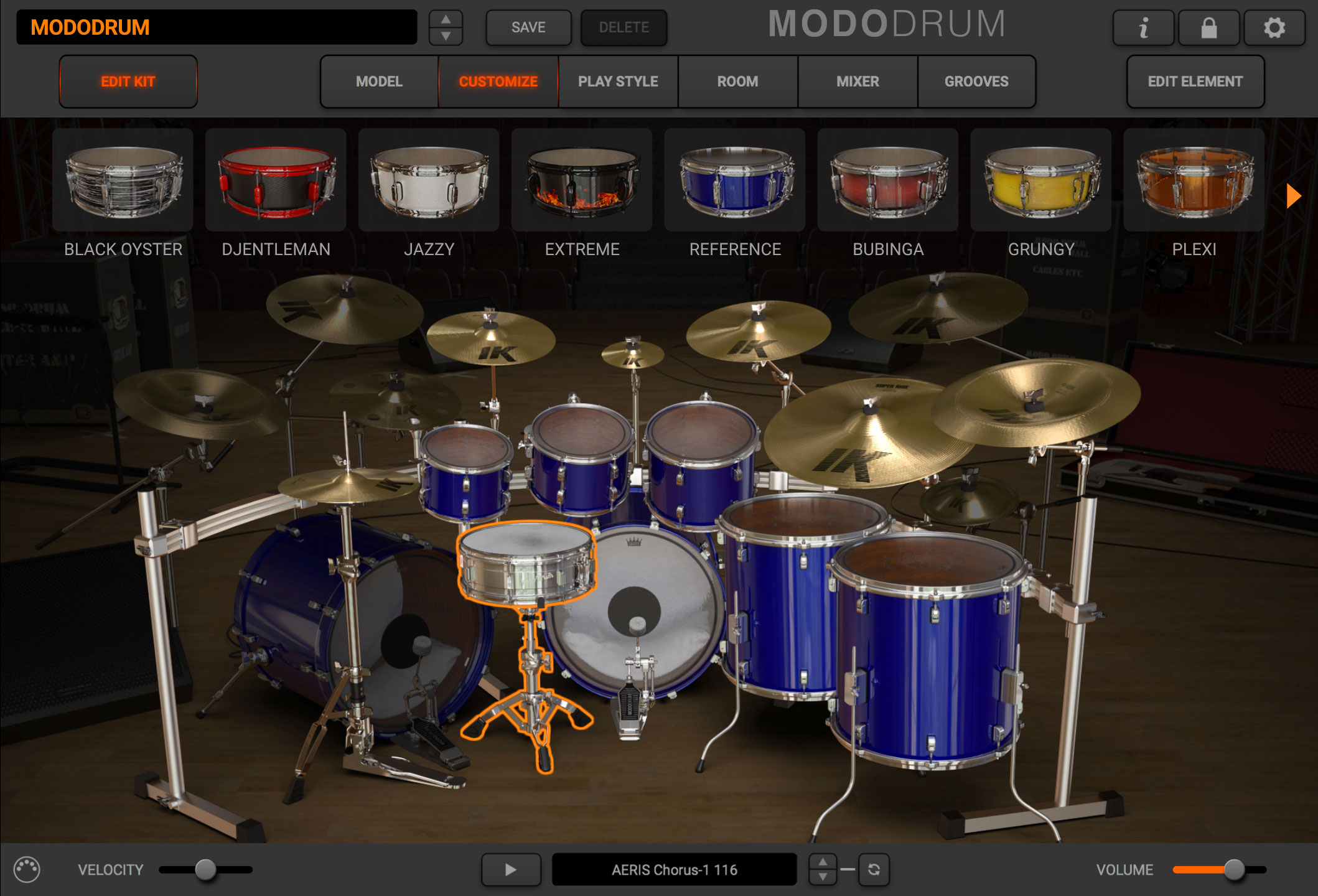Image resolution: width=1318 pixels, height=896 pixels.
Task: Adjust the VELOCITY slider
Action: click(205, 869)
